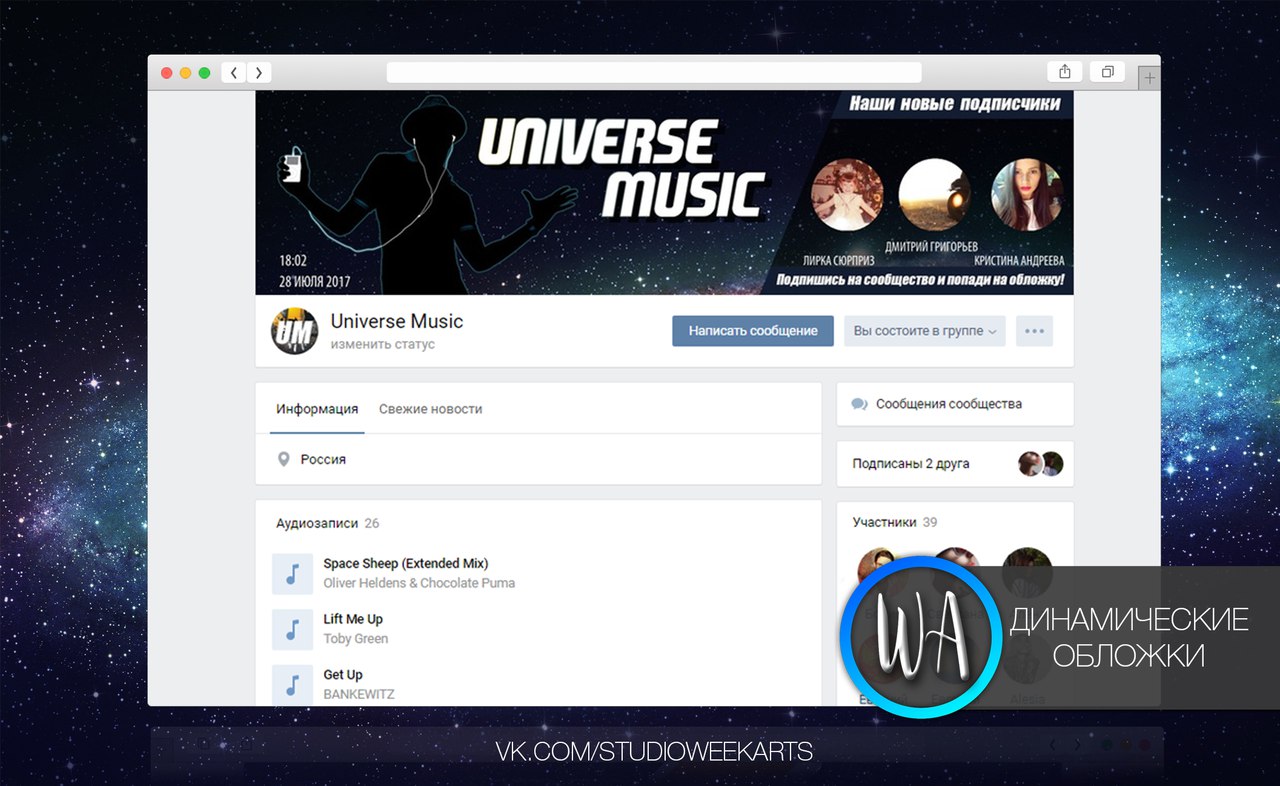
Task: Open Сообщения сообщества
Action: (948, 404)
